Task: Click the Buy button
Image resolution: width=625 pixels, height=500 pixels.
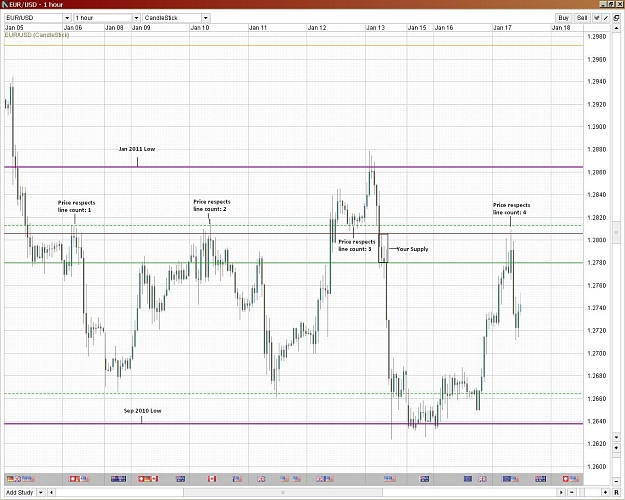Action: [x=564, y=18]
